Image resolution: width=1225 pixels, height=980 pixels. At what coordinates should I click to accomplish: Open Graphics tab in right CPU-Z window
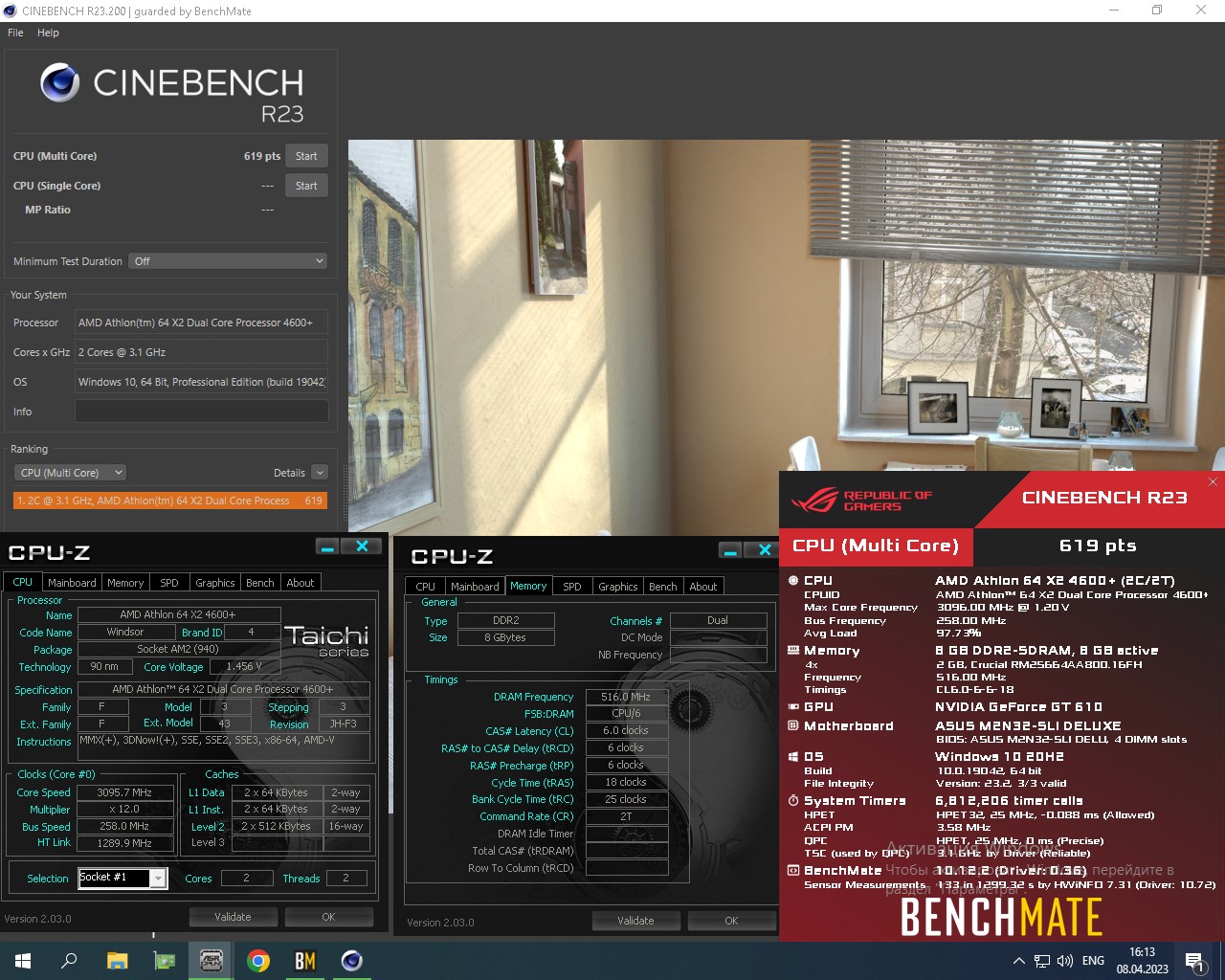coord(618,587)
